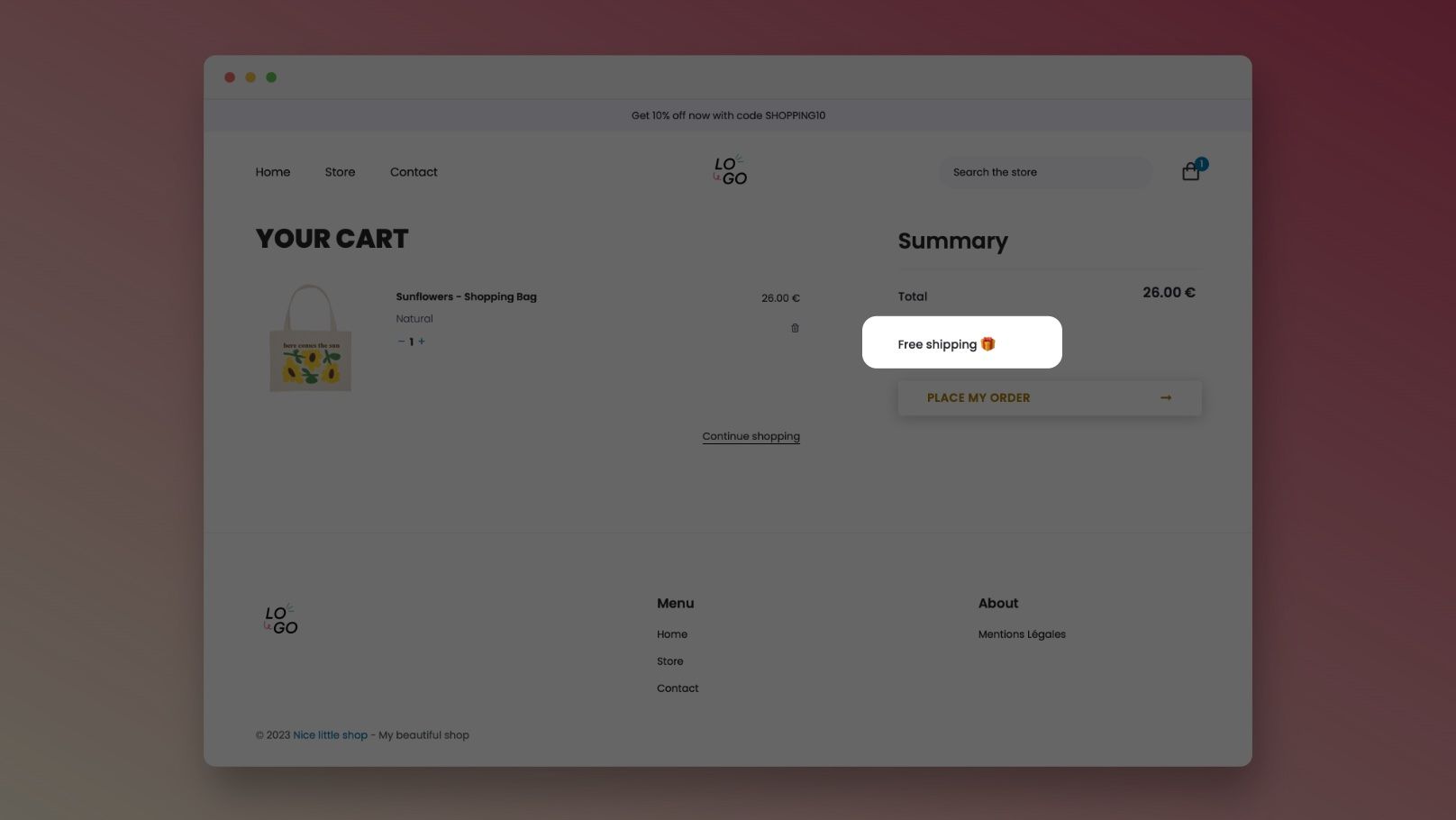Increase quantity with plus button
This screenshot has height=820, width=1456.
coord(422,342)
